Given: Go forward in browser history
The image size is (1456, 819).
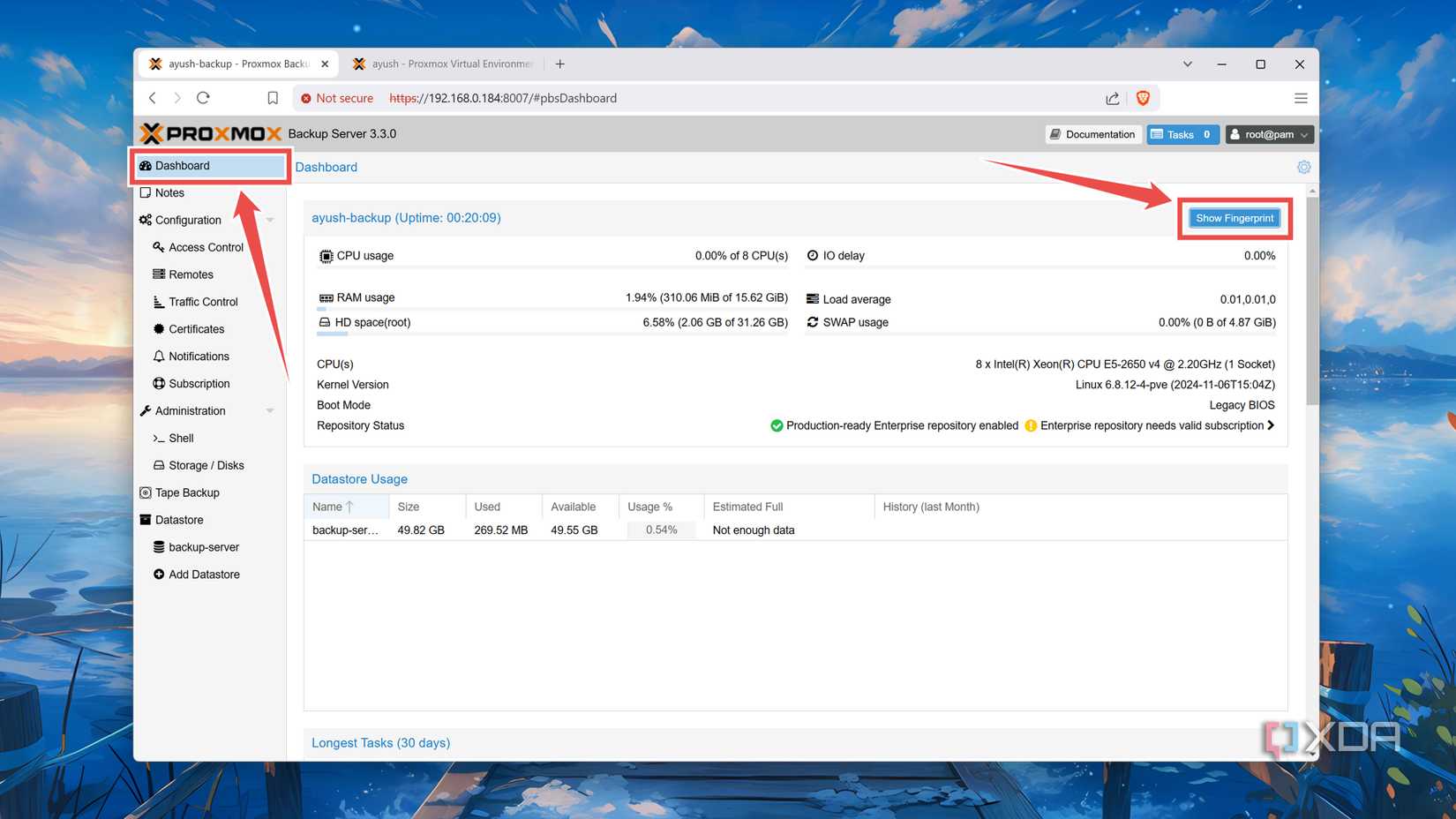Looking at the screenshot, I should point(177,98).
